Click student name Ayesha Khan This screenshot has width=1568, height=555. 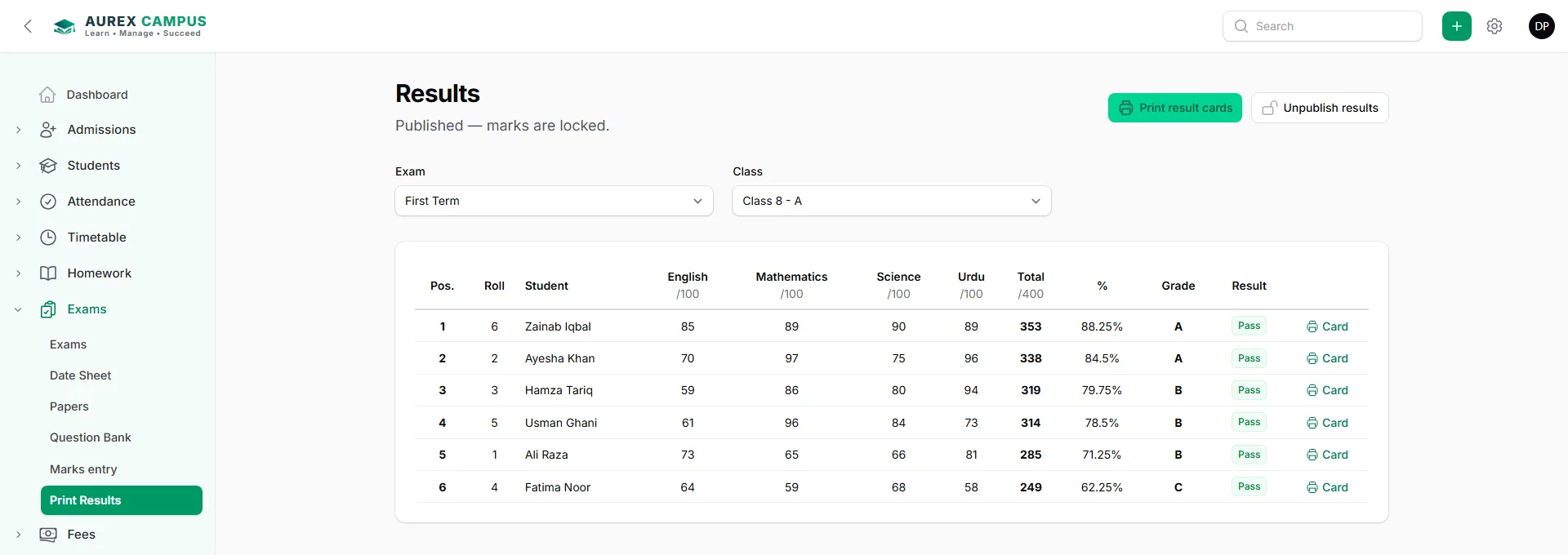(x=559, y=358)
